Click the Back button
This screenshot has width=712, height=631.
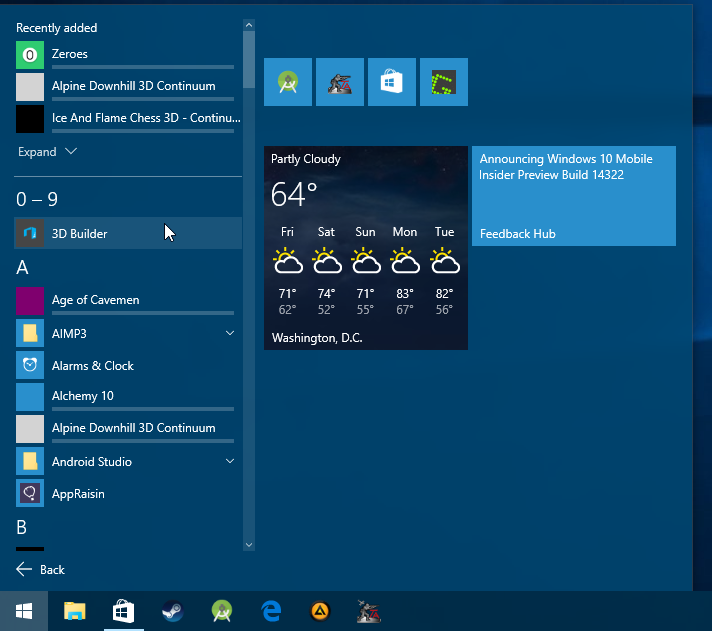[40, 569]
